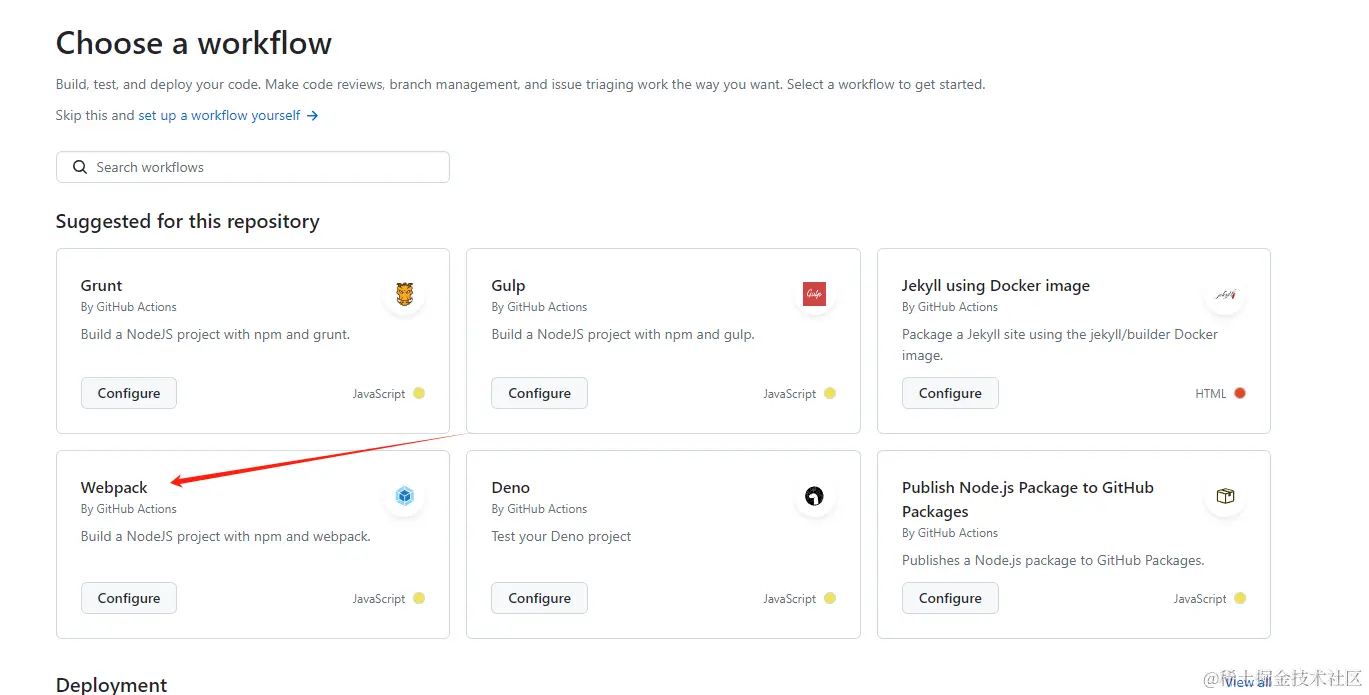Screen dimensions: 1369x695
Task: Click the red HTML language dot
Action: pos(1240,393)
